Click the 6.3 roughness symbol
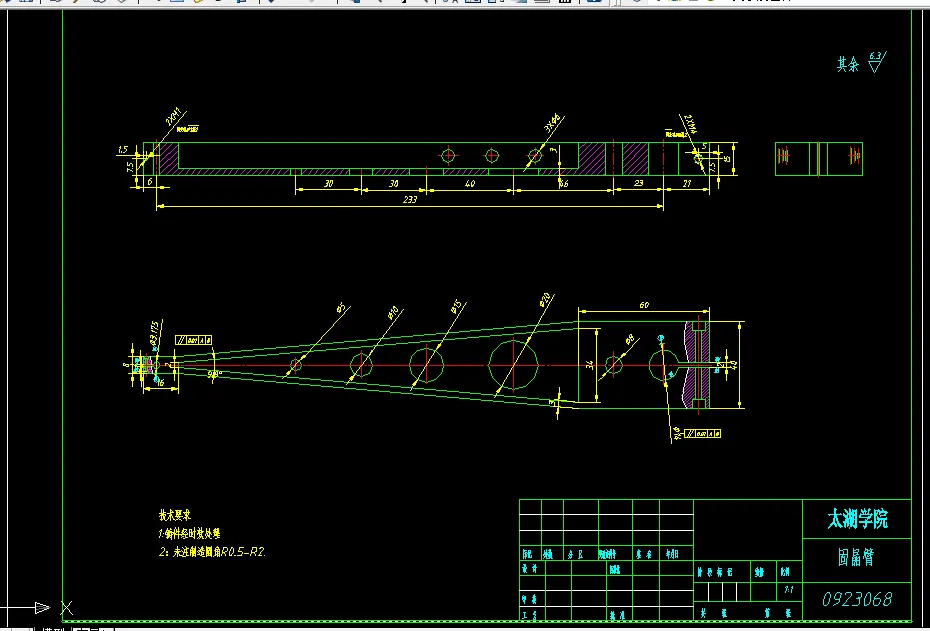 click(x=877, y=62)
